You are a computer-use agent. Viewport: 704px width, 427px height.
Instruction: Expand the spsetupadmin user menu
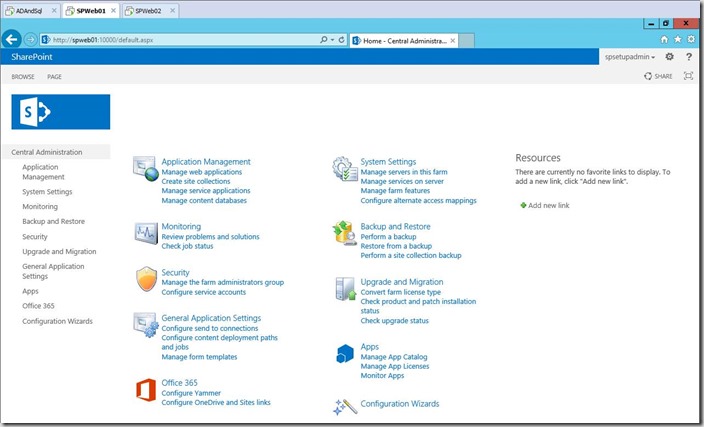(x=631, y=57)
